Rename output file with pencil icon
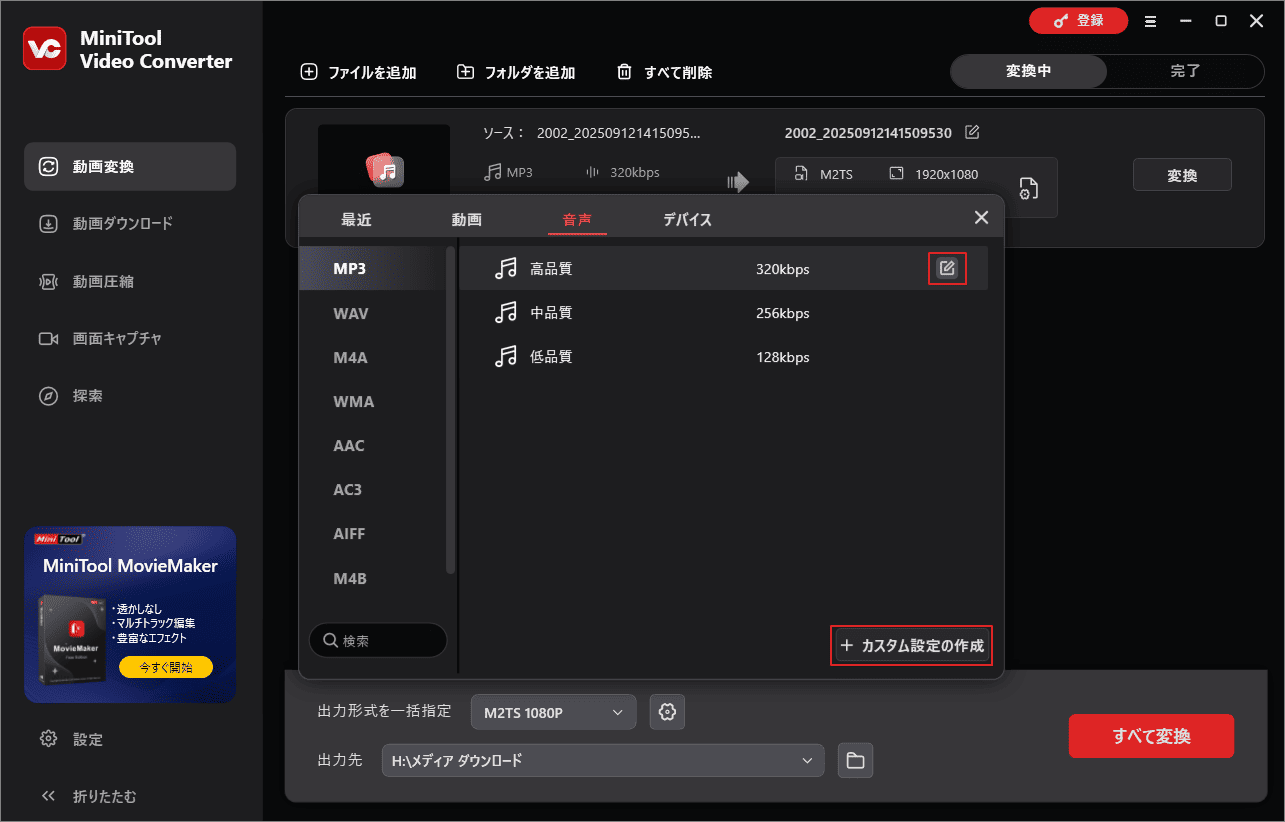1285x822 pixels. tap(972, 132)
